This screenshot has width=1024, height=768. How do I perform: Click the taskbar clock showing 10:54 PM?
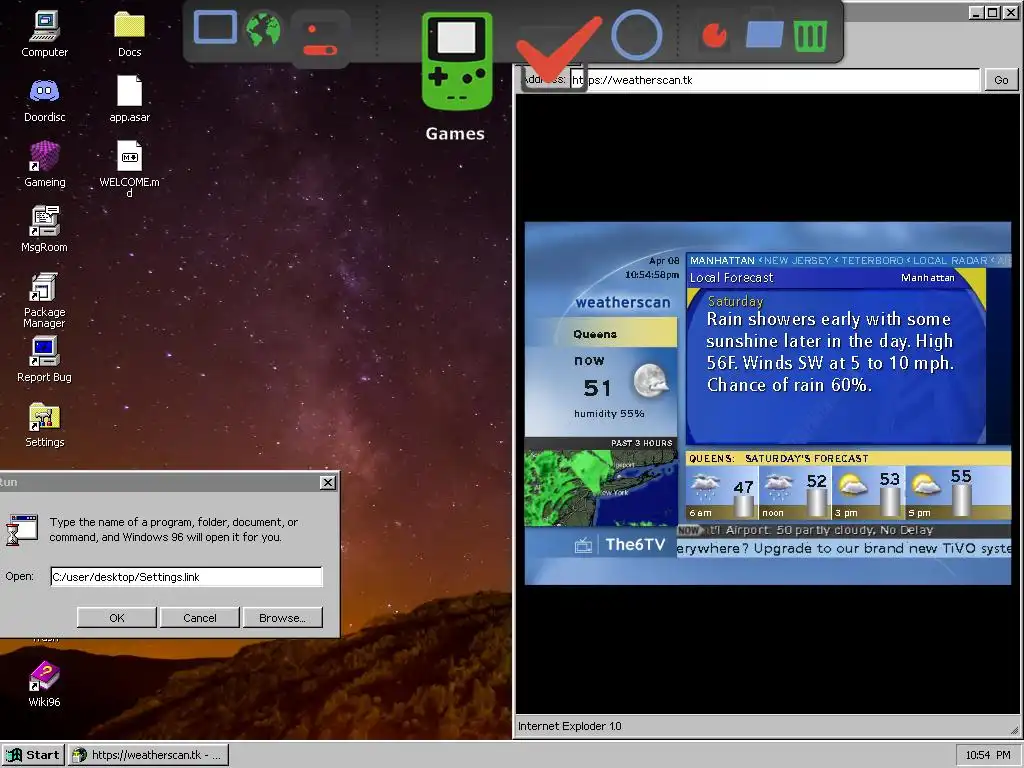coord(987,755)
